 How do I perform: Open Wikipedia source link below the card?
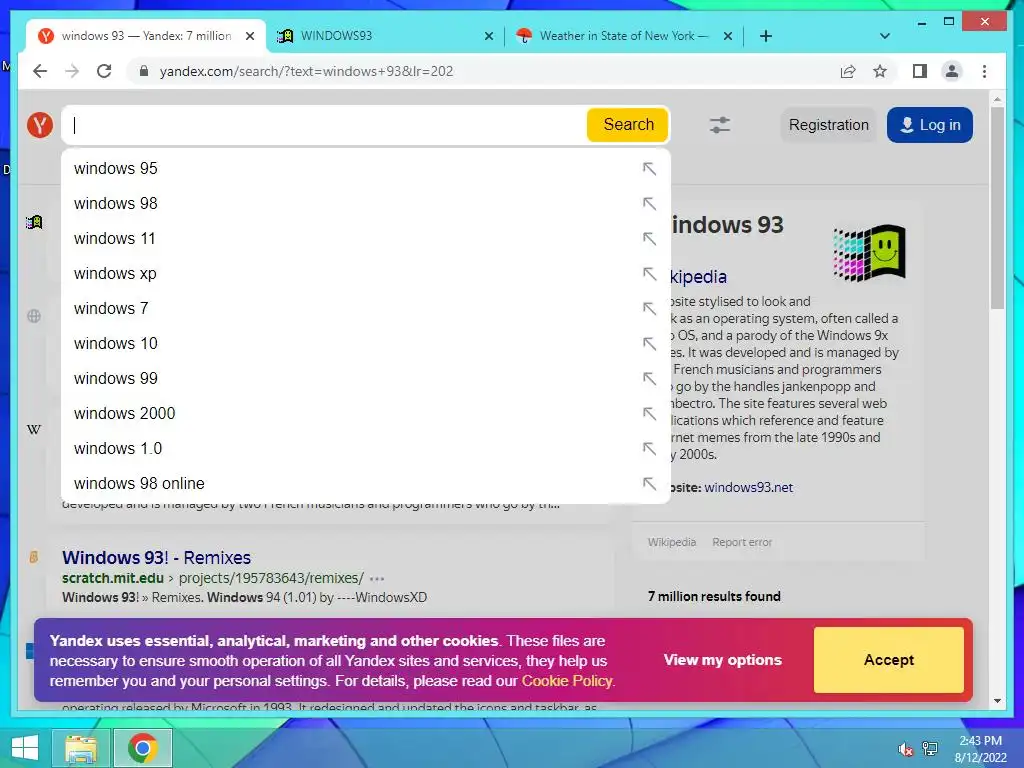[x=671, y=542]
